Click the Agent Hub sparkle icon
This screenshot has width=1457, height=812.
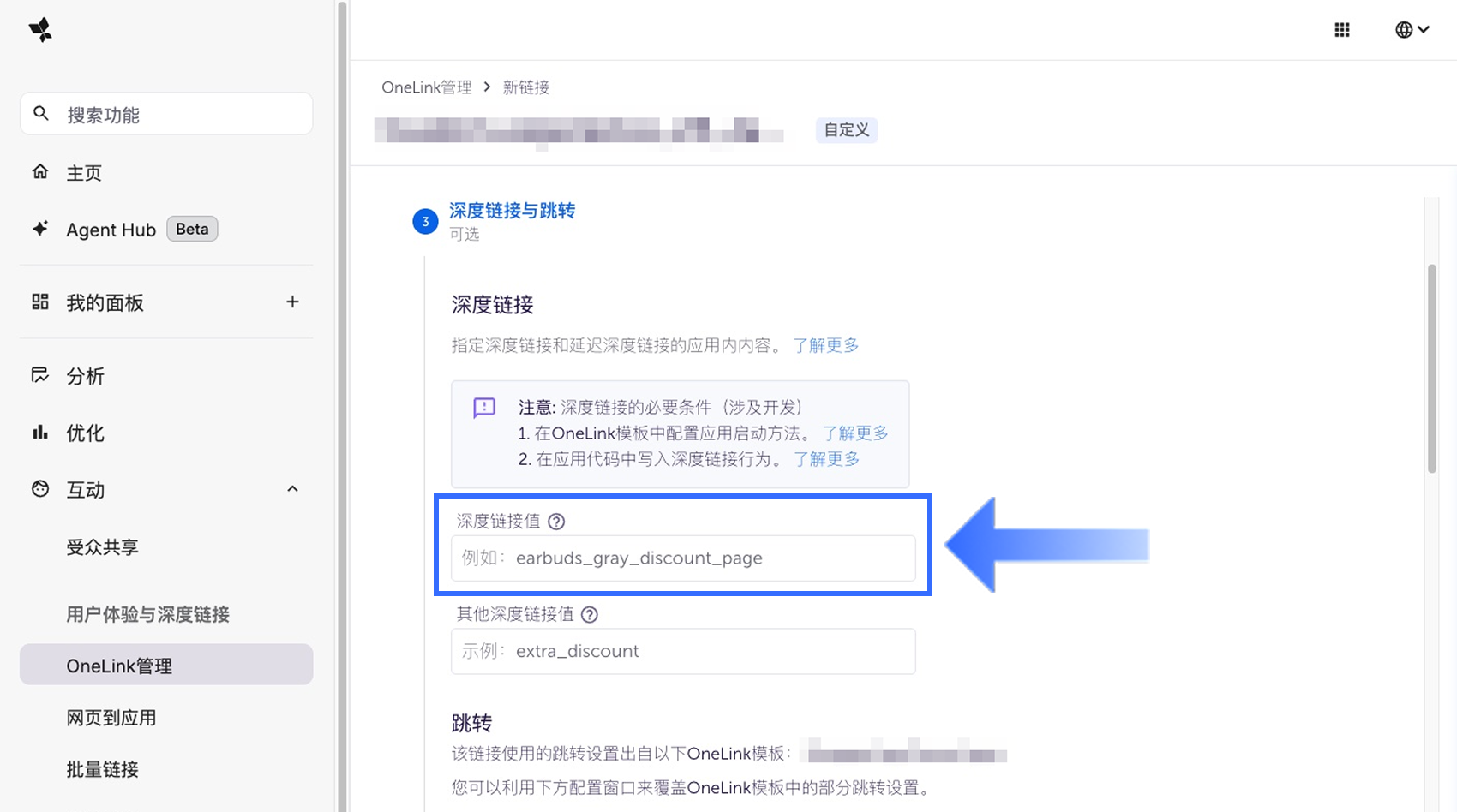point(40,229)
